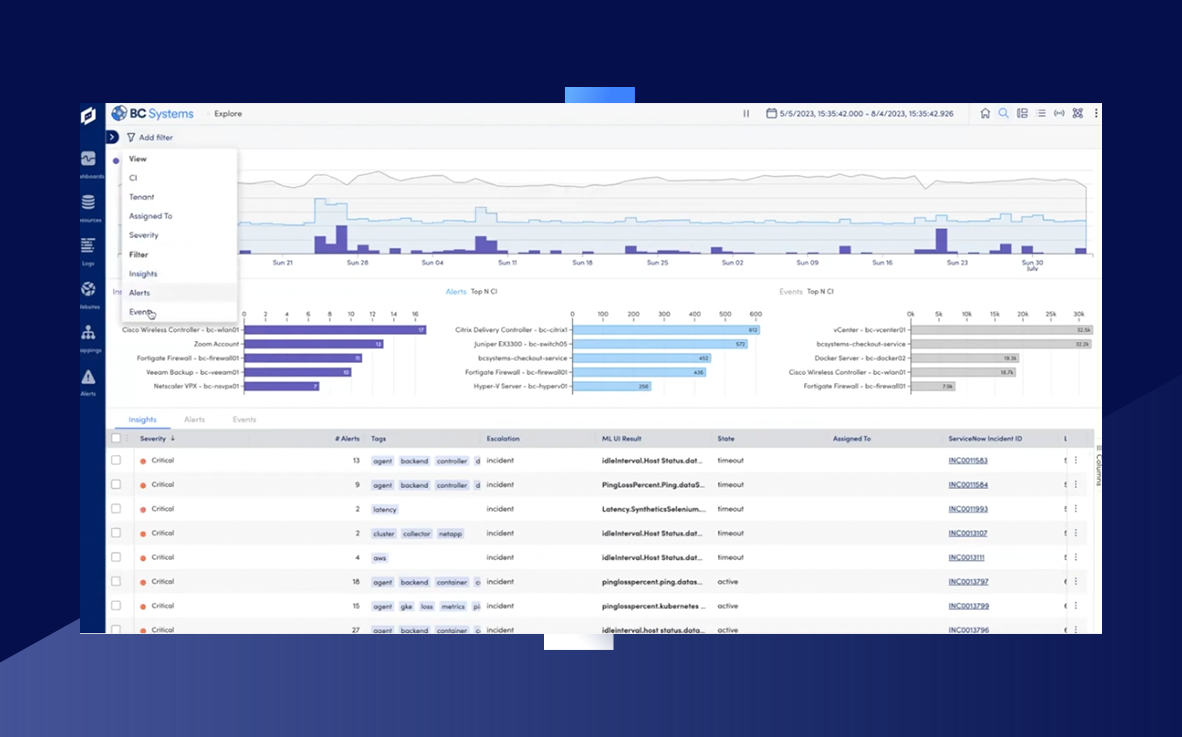Open incident link INC0013799

pos(969,606)
